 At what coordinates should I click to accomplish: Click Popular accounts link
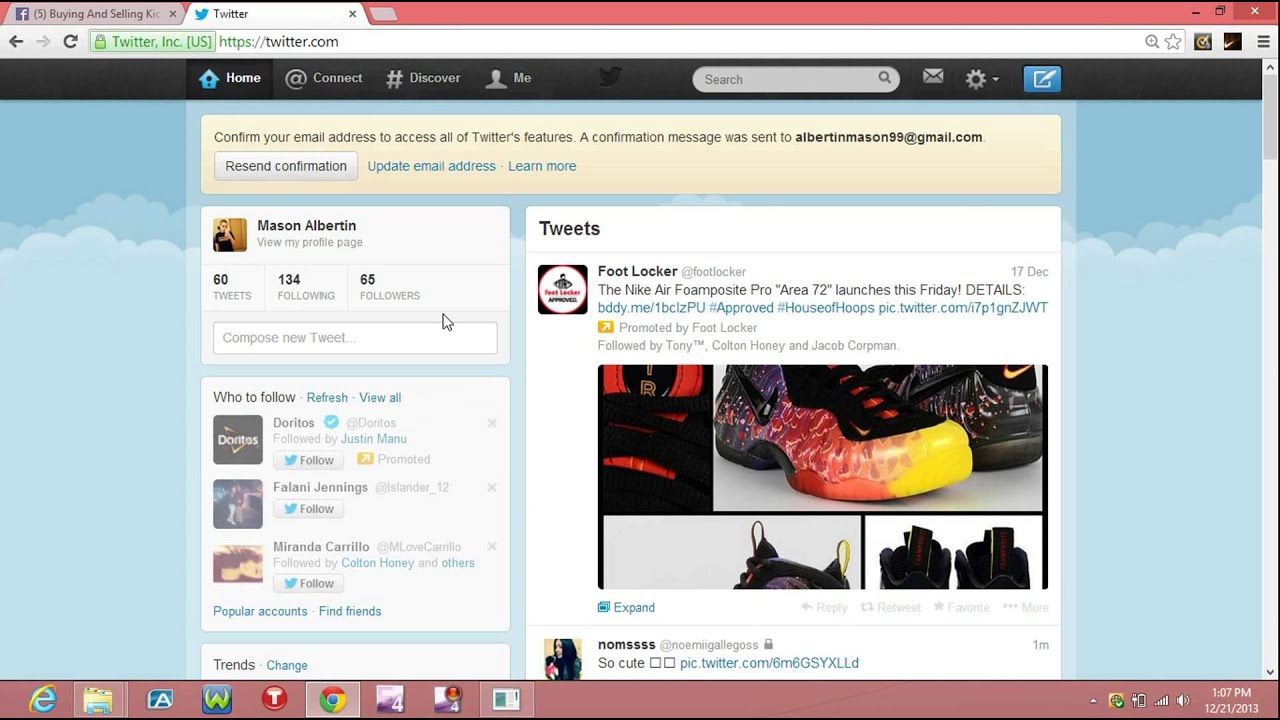[260, 611]
